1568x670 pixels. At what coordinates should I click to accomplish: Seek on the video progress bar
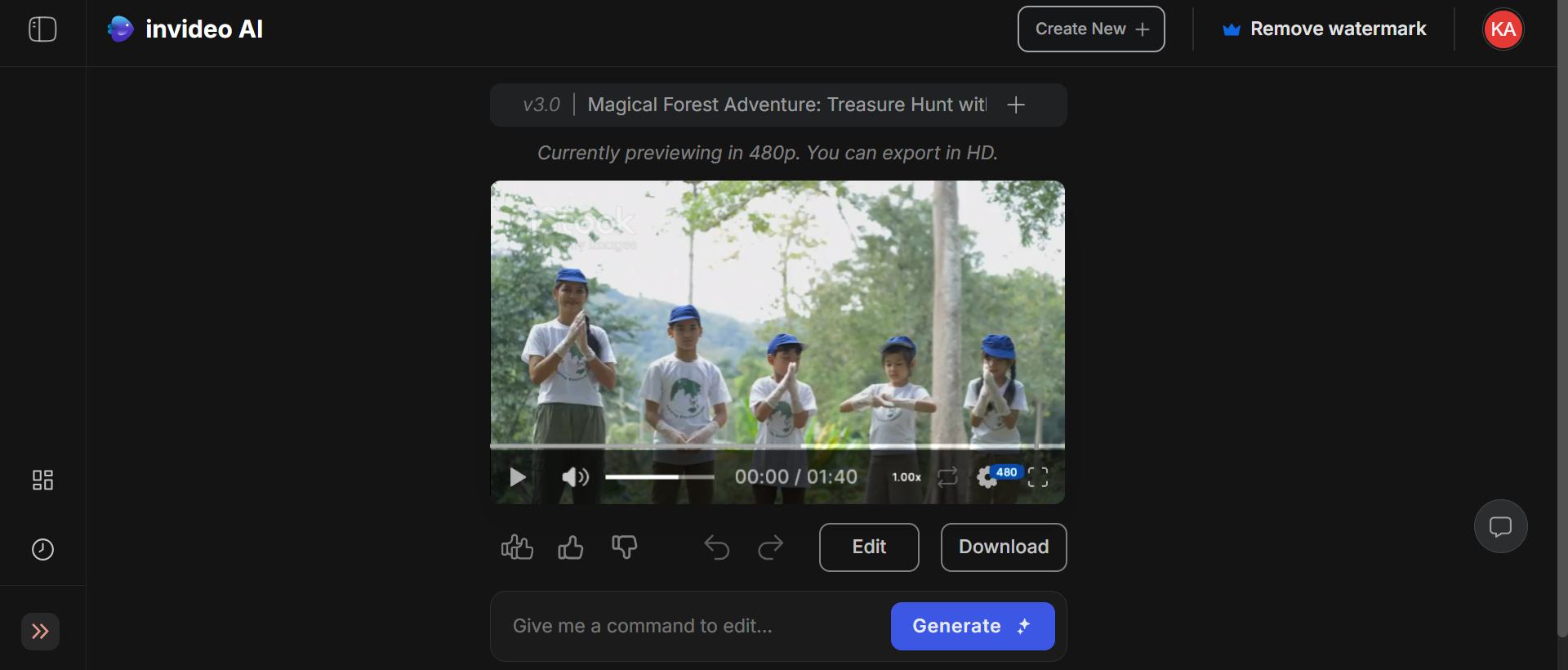coord(777,447)
